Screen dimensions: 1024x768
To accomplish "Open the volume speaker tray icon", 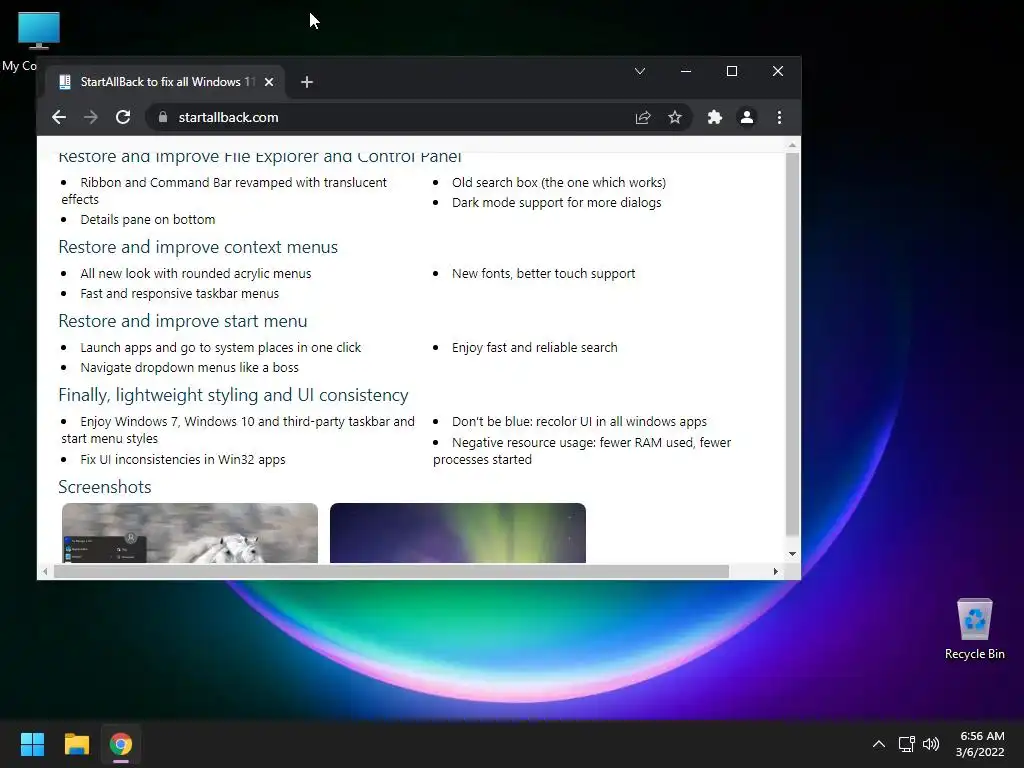I will pyautogui.click(x=931, y=744).
